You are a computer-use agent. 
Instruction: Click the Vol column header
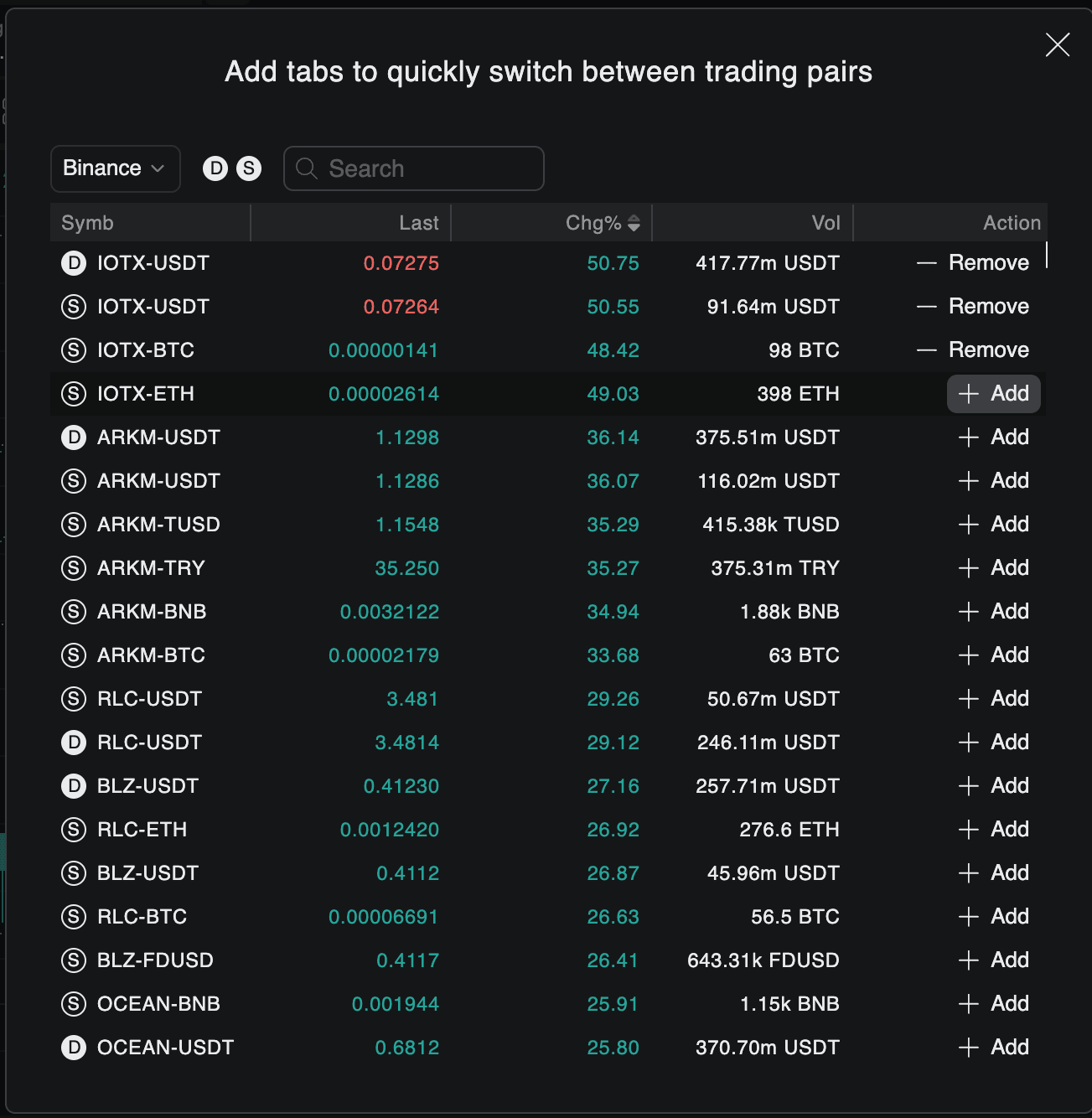tap(825, 223)
